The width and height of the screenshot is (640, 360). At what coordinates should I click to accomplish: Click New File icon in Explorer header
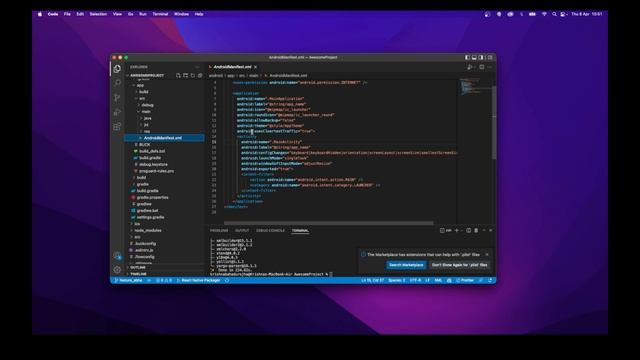(178, 76)
